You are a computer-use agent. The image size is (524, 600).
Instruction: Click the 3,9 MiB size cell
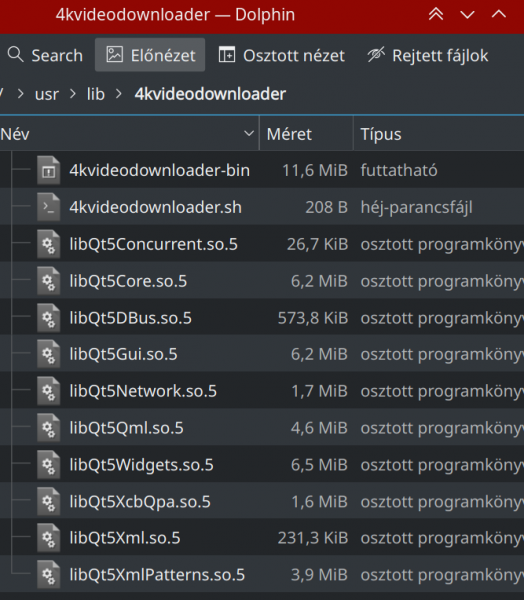coord(319,575)
